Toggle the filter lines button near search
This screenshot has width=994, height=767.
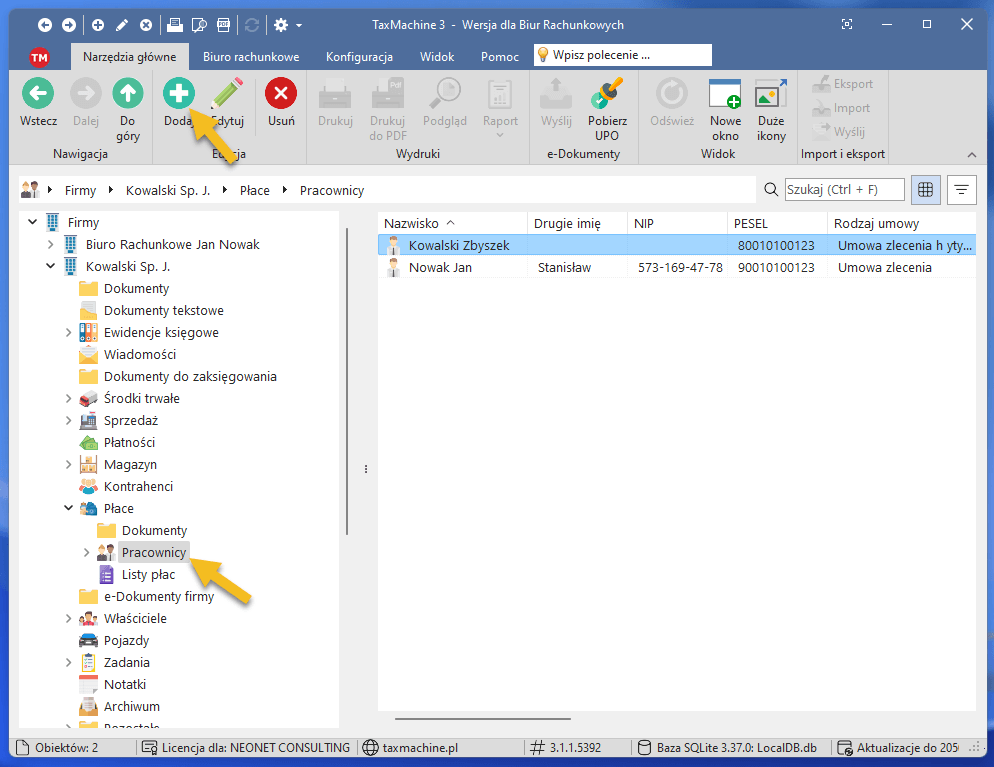962,189
